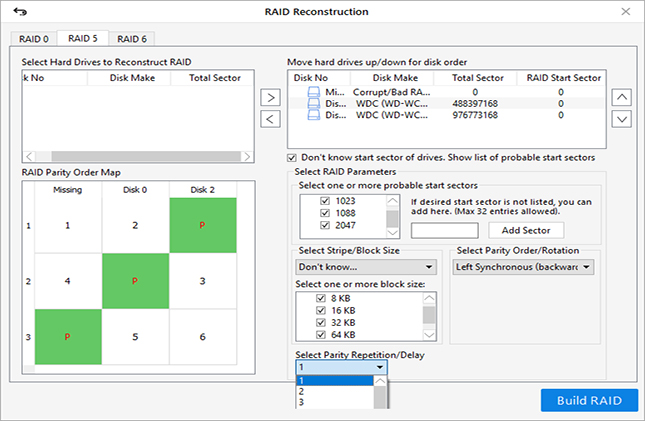This screenshot has height=421, width=645.
Task: Remove drive with the < arrow button
Action: click(270, 119)
